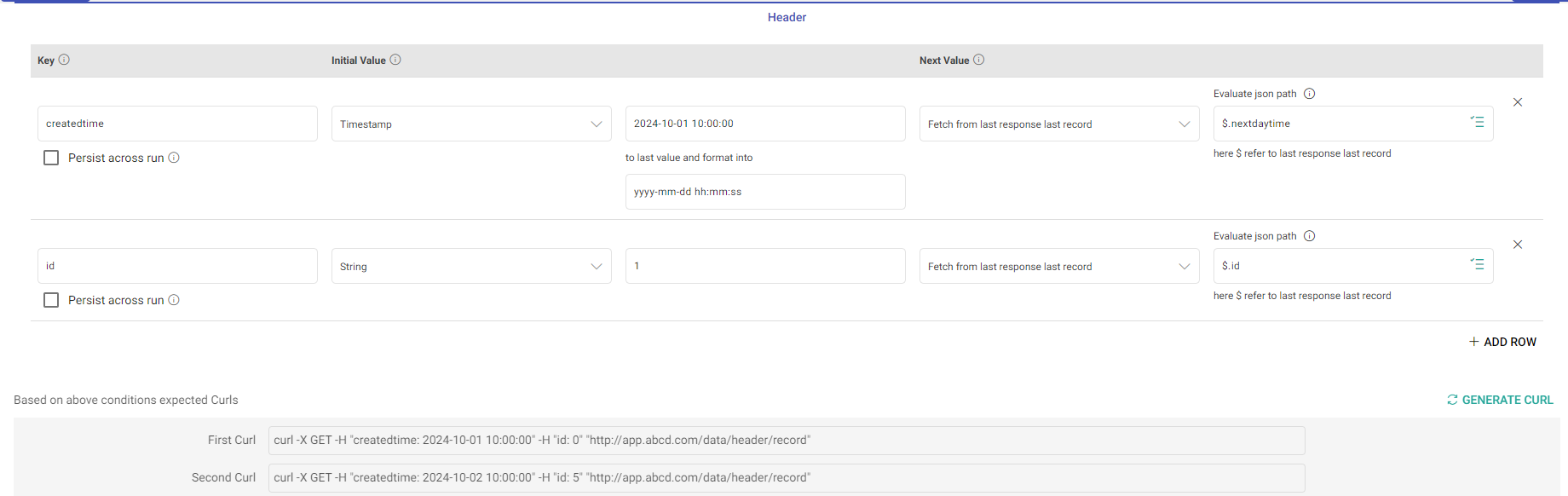Click the ADD ROW button
This screenshot has width=1568, height=496.
coord(1502,342)
